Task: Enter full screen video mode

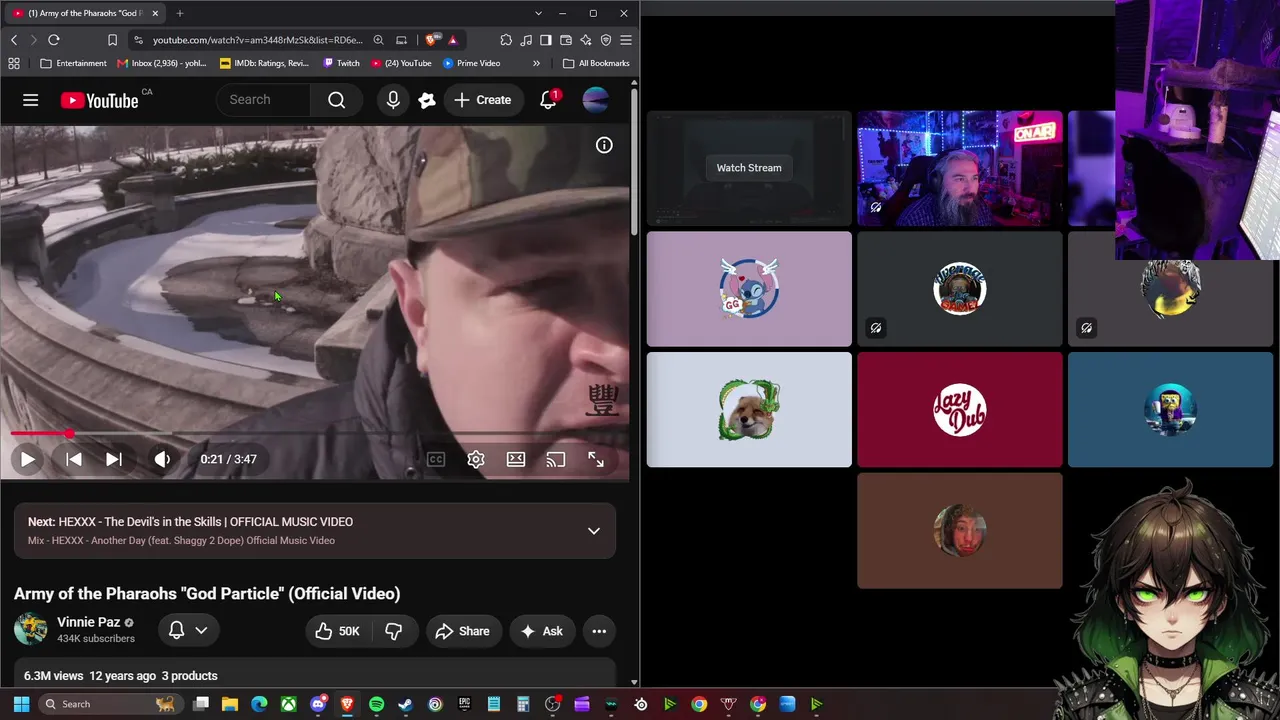Action: point(596,459)
